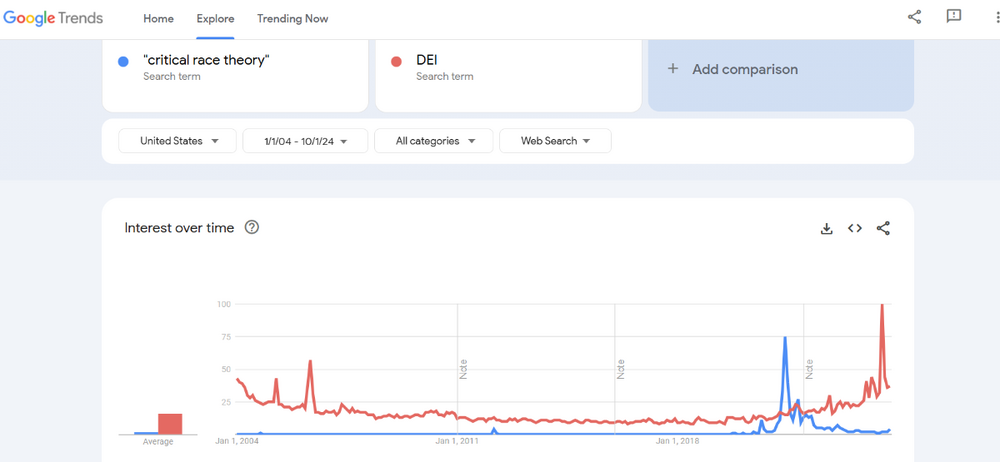This screenshot has height=462, width=1000.
Task: Click the Google Trends logo
Action: pos(53,19)
